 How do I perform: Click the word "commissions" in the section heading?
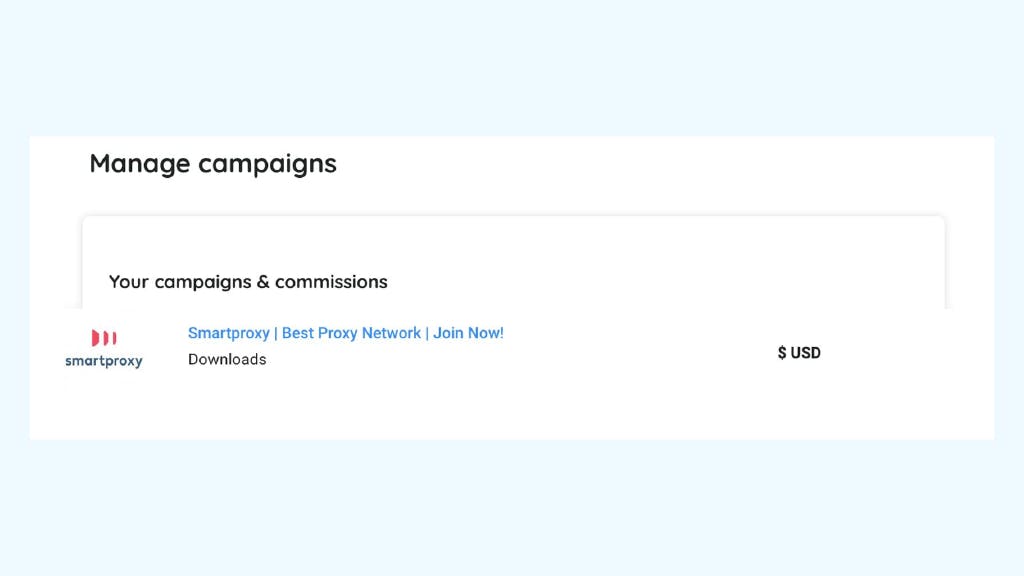click(331, 281)
